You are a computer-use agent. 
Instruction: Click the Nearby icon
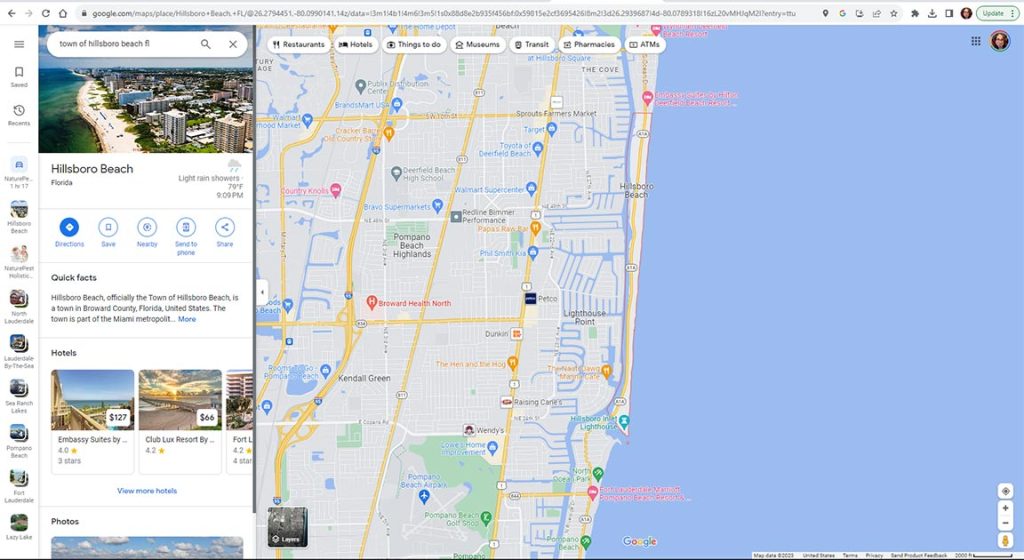(x=147, y=232)
